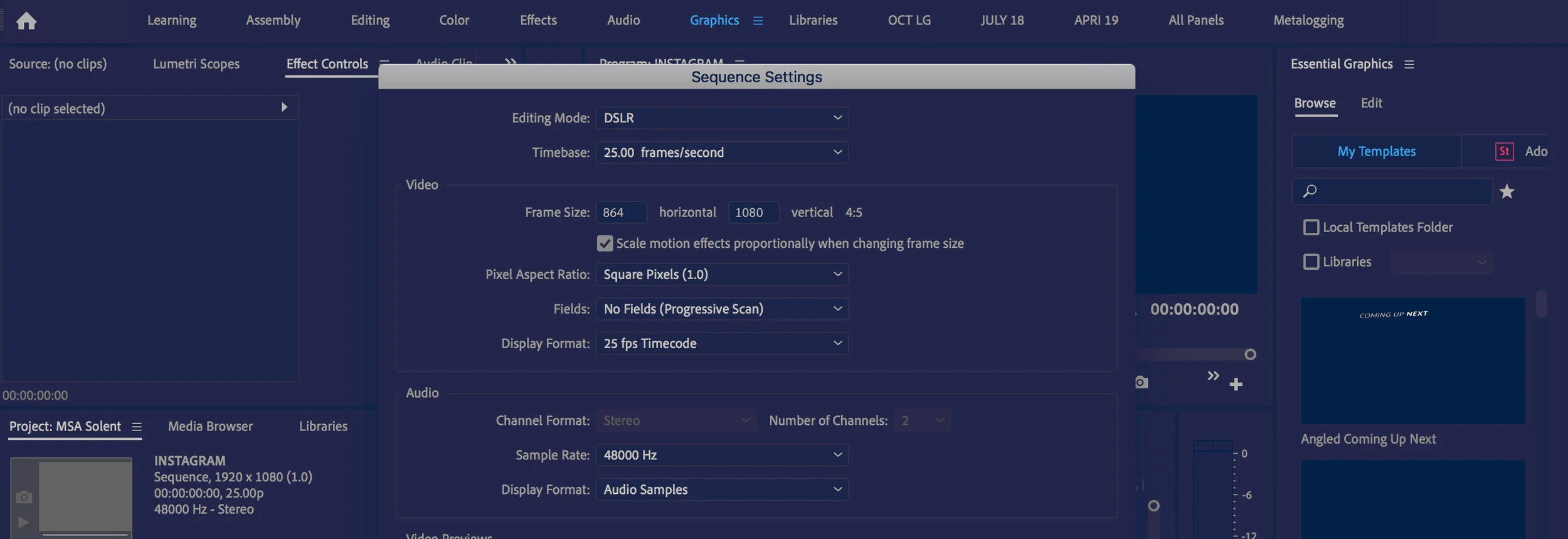Open the Project MSA Solent panel menu
1568x539 pixels.
tap(137, 427)
